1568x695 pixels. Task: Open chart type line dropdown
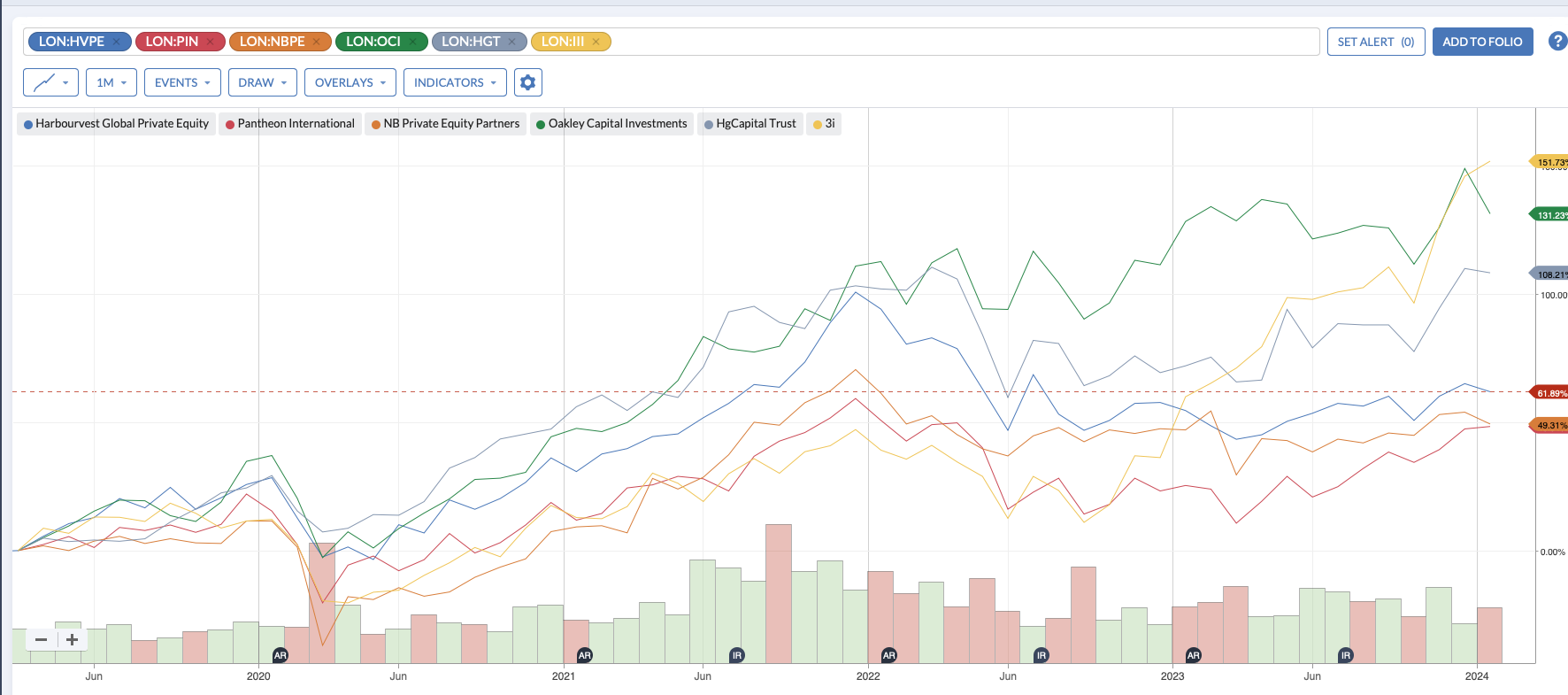pos(50,82)
